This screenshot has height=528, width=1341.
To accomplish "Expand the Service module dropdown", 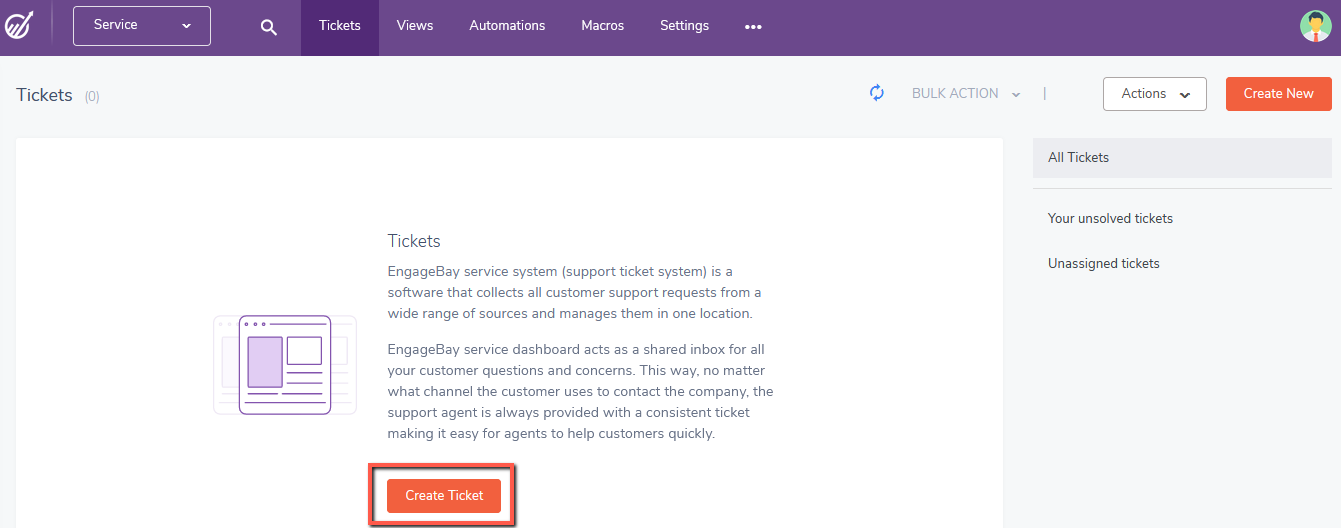I will point(142,26).
